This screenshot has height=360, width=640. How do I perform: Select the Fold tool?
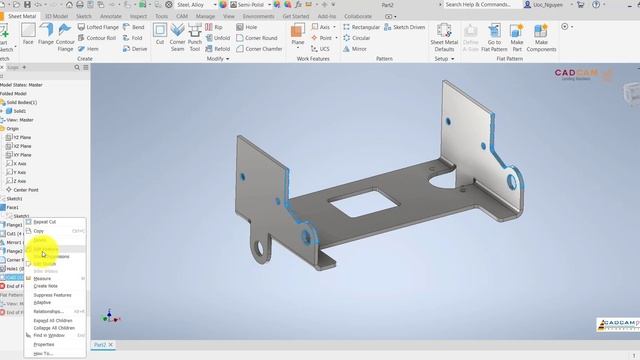[x=133, y=38]
